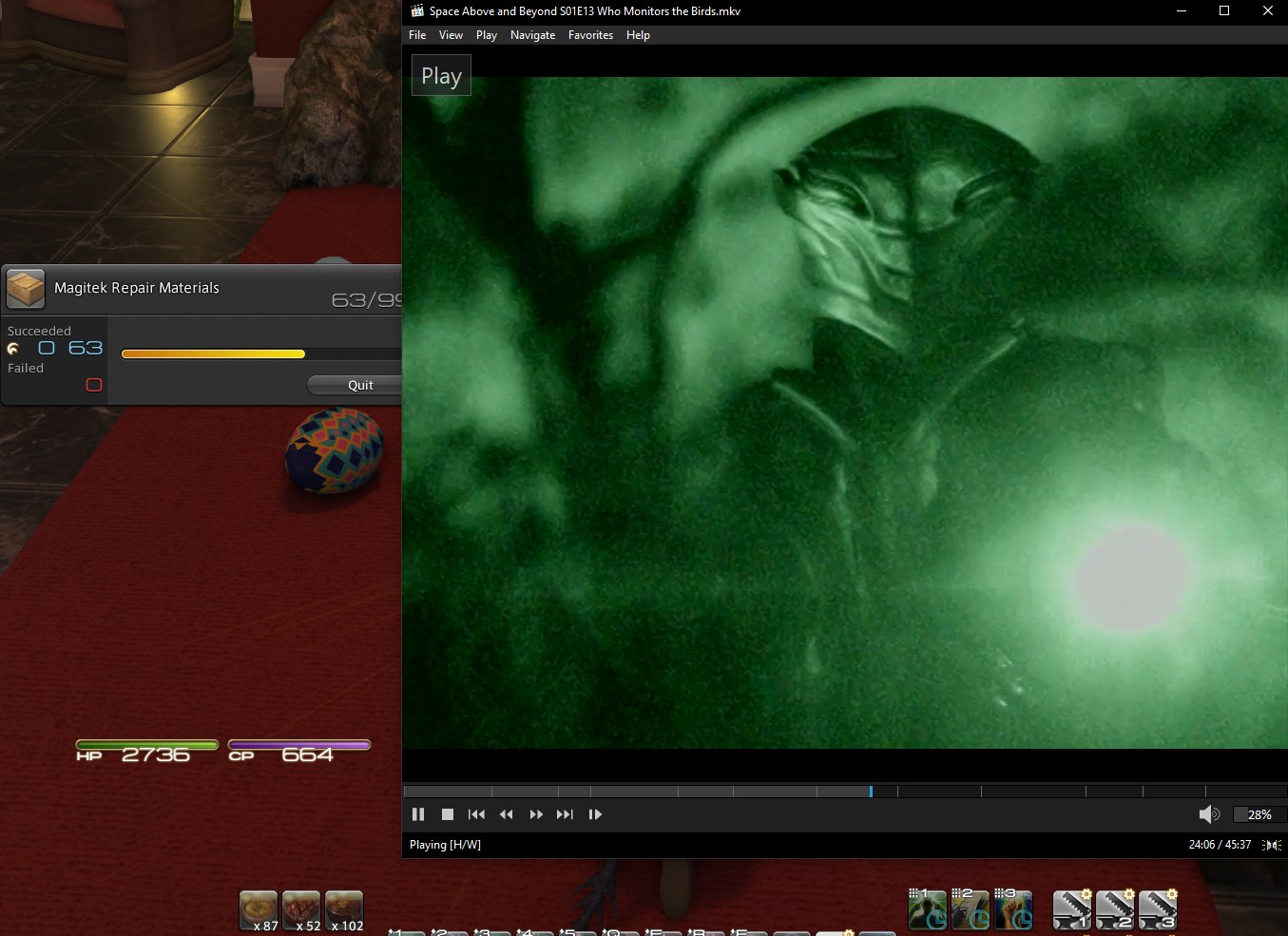The image size is (1288, 936).
Task: Click the green HP bar in the game
Action: [x=147, y=745]
